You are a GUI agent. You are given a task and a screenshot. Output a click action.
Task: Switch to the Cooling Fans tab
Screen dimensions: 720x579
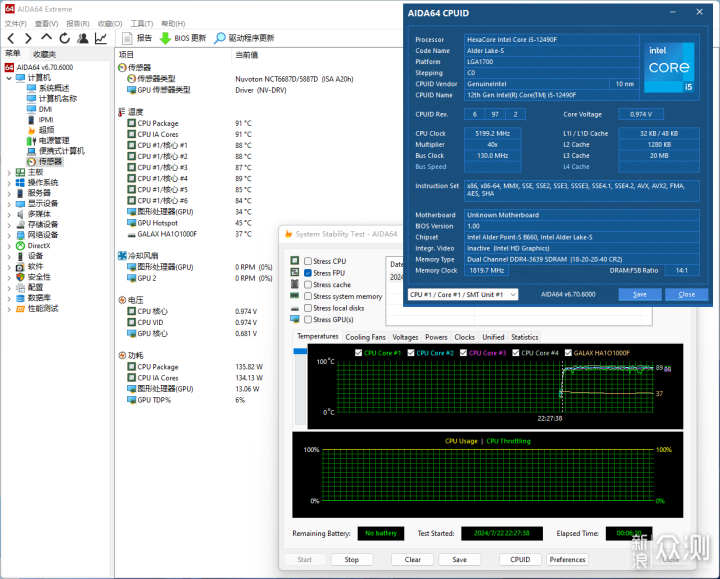pyautogui.click(x=366, y=337)
